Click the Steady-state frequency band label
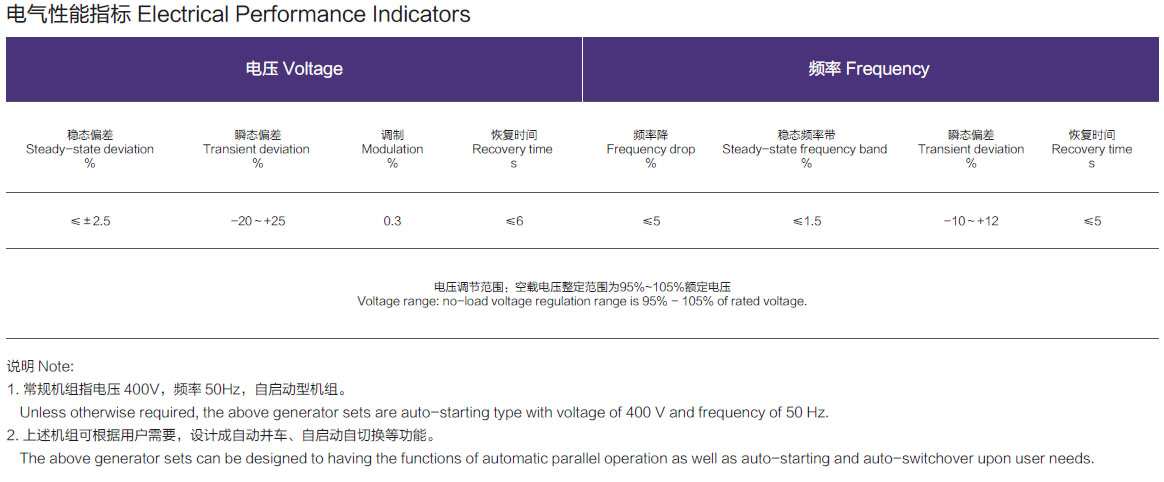Image resolution: width=1164 pixels, height=482 pixels. pos(805,149)
